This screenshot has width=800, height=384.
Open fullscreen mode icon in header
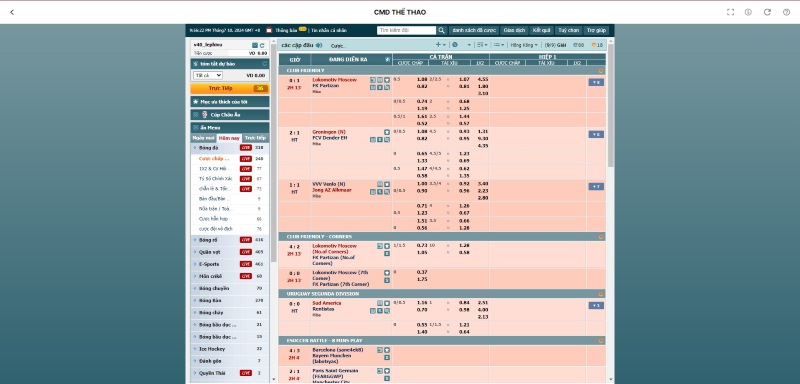pyautogui.click(x=730, y=12)
